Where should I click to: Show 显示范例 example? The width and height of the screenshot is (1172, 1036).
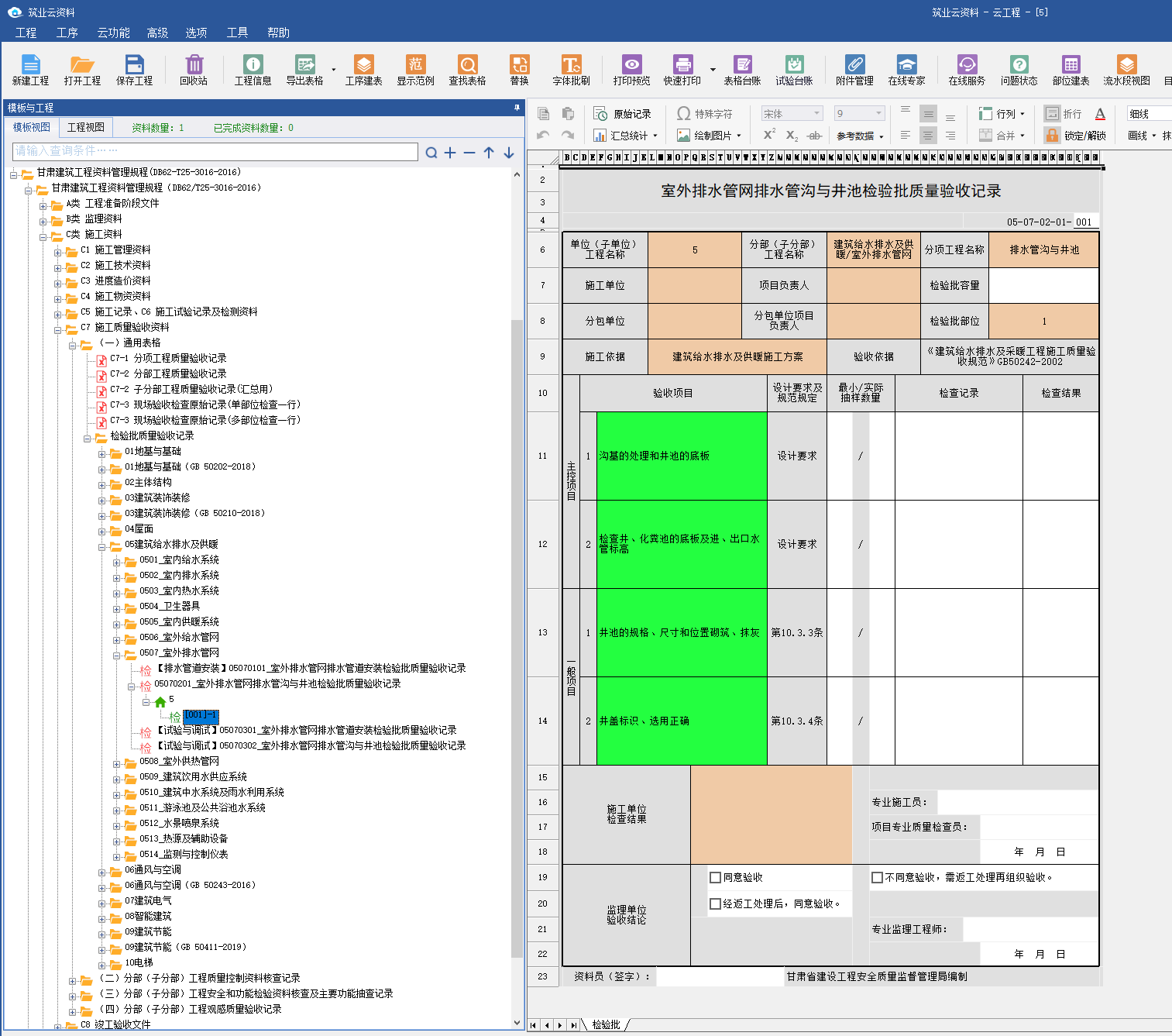point(416,70)
